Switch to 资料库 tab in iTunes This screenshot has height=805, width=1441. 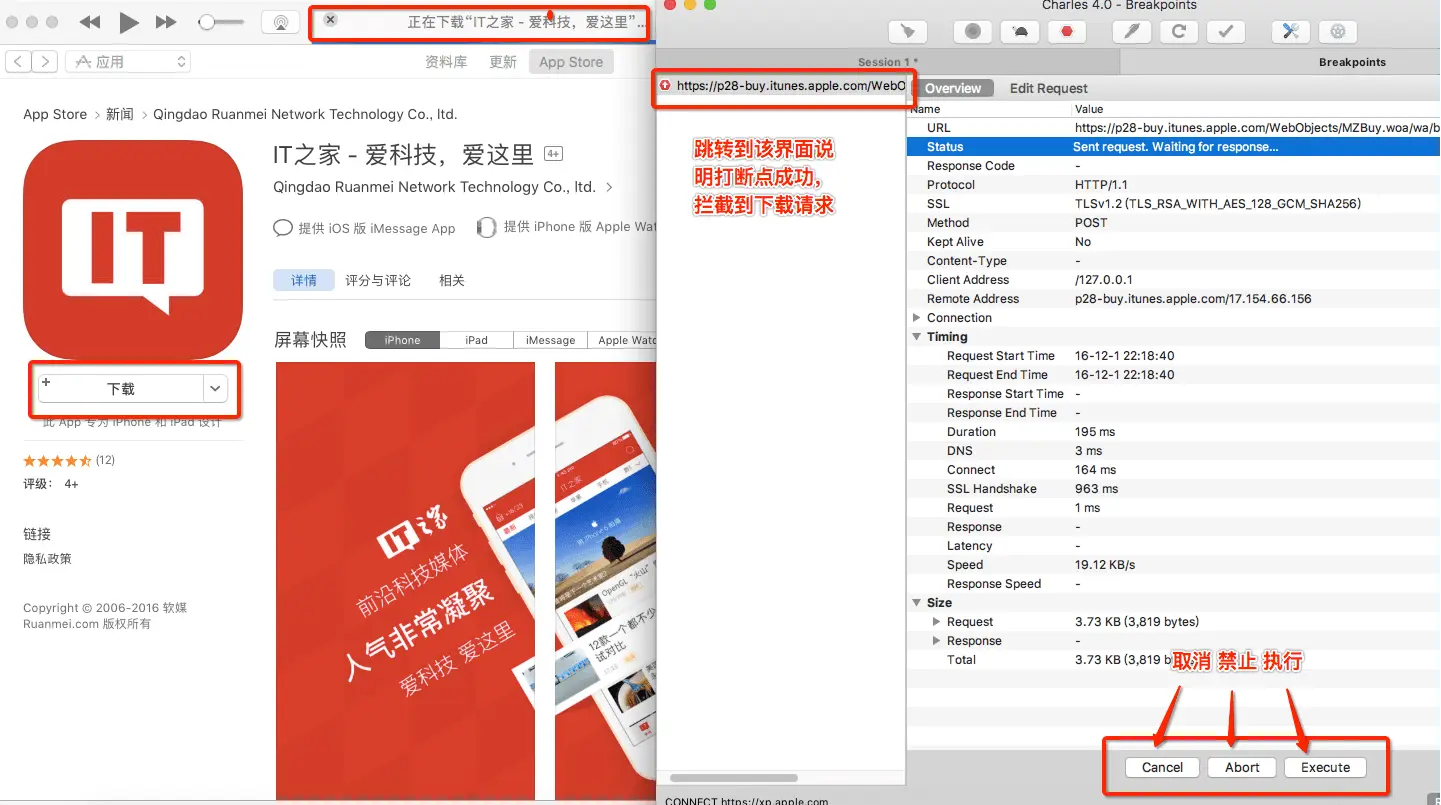point(446,62)
